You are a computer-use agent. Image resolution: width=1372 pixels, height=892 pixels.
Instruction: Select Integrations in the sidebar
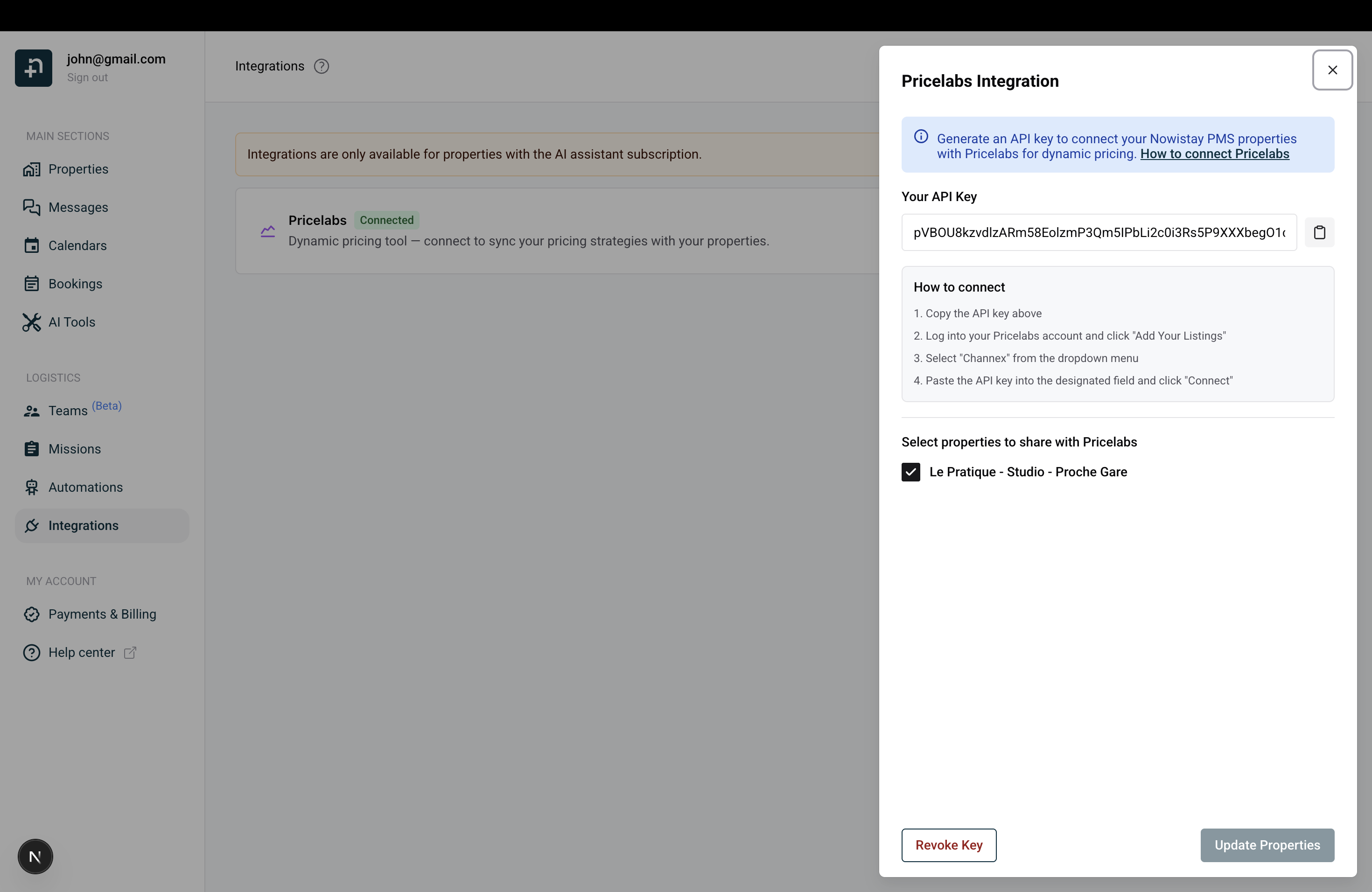(102, 525)
